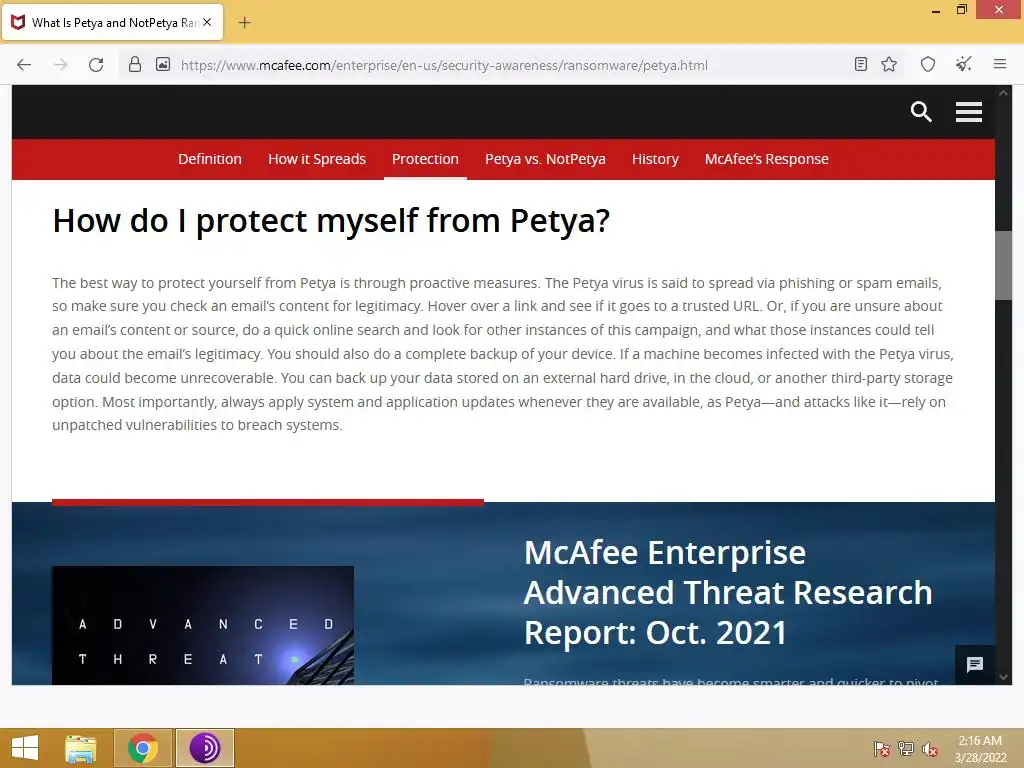Viewport: 1024px width, 768px height.
Task: Toggle Reader View icon in address bar
Action: coord(861,64)
